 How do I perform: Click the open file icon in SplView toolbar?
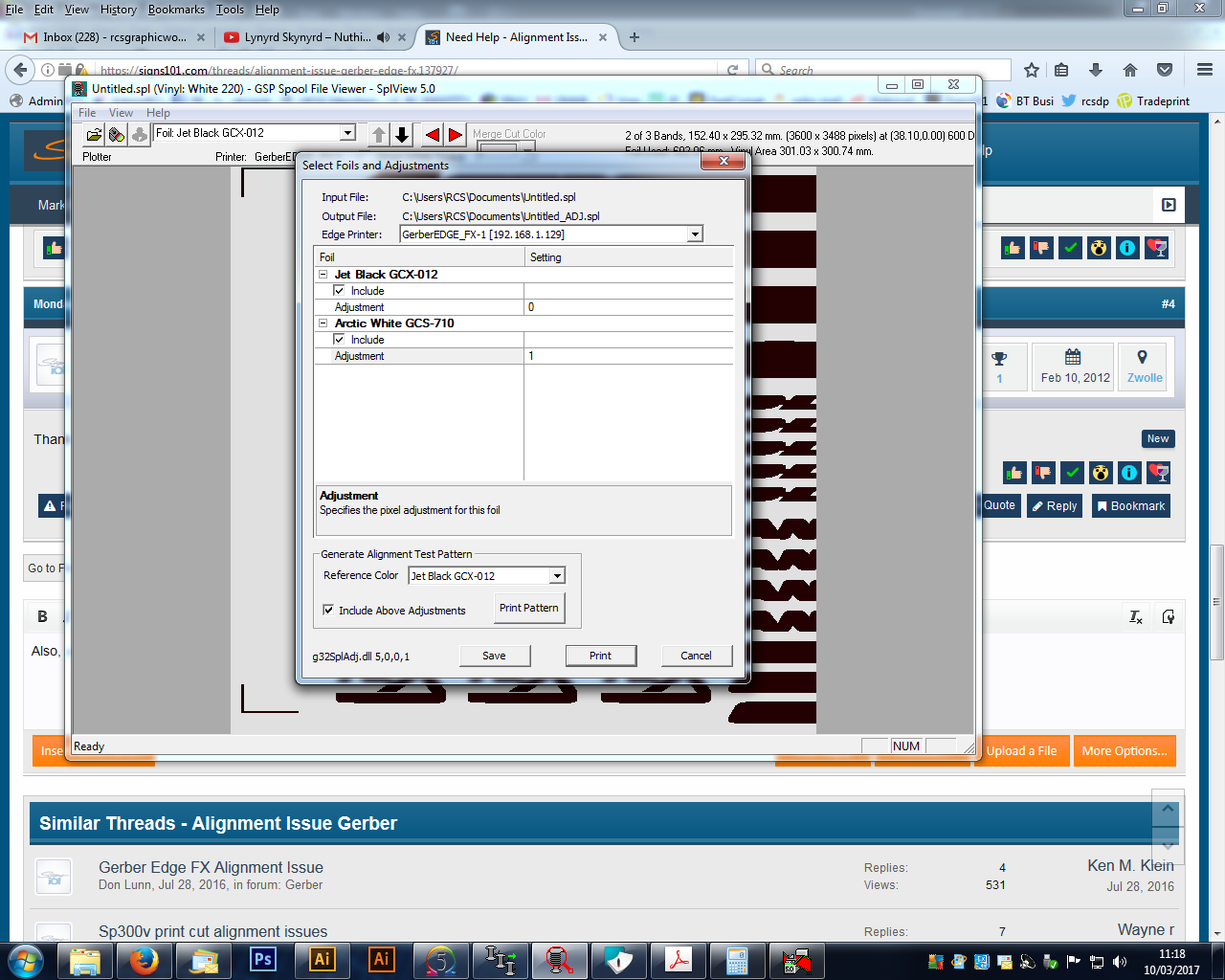[94, 135]
